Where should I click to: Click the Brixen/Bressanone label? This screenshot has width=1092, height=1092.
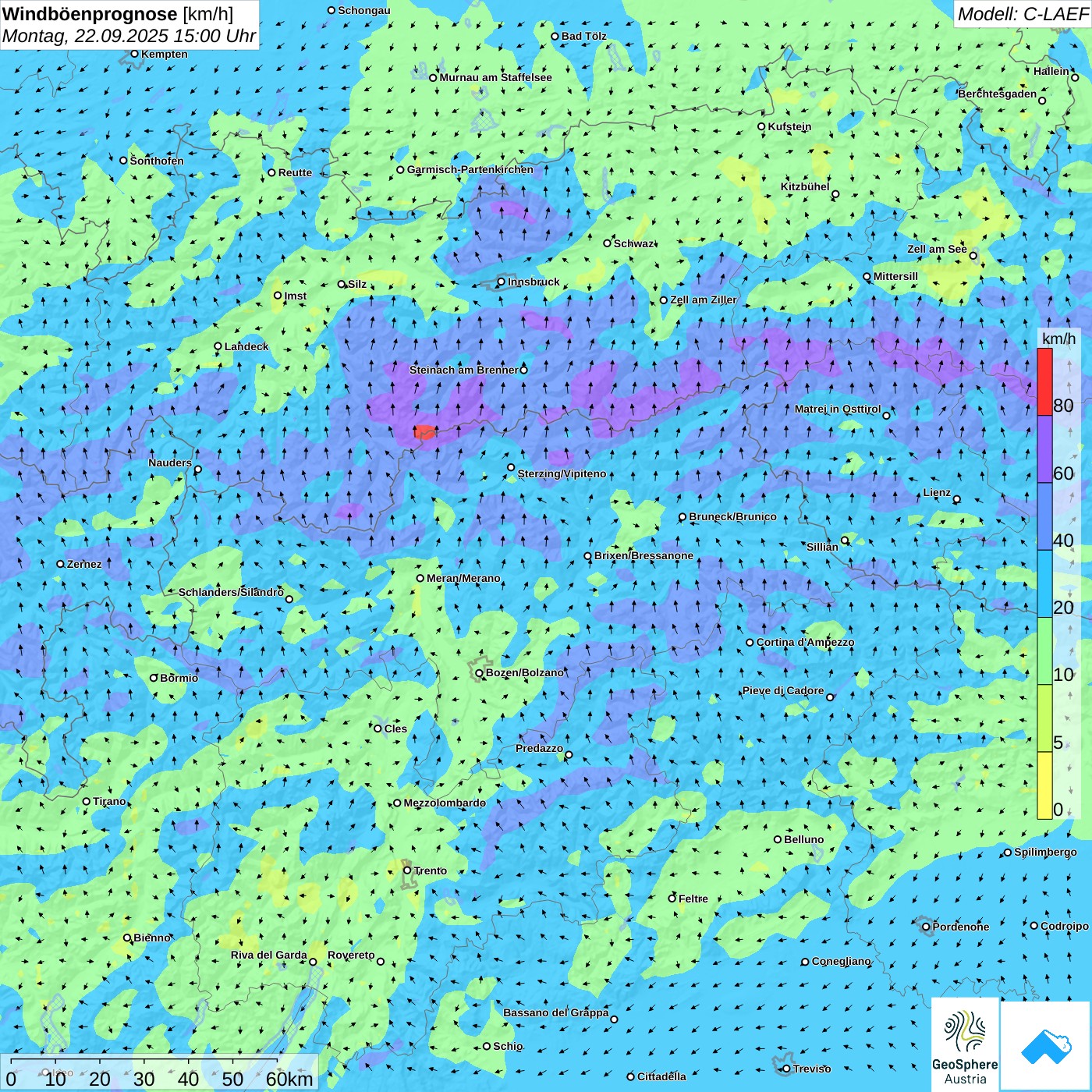tap(643, 556)
